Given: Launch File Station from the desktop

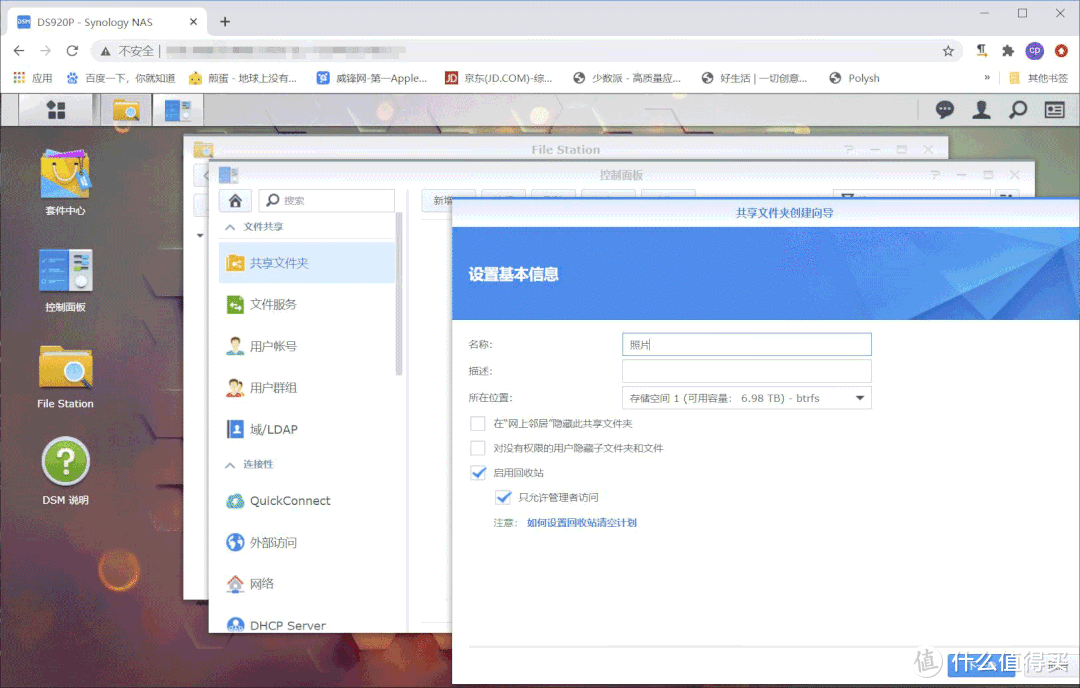Looking at the screenshot, I should [64, 368].
